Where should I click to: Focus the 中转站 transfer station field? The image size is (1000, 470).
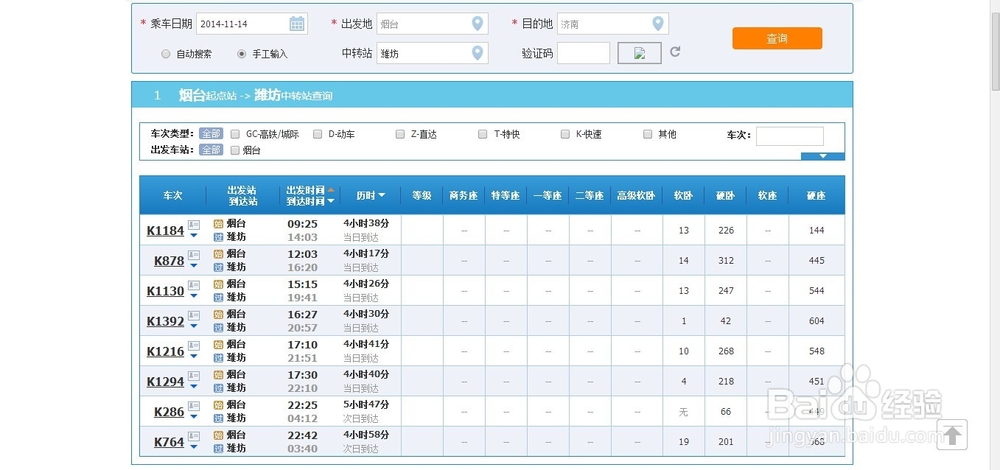tap(432, 53)
